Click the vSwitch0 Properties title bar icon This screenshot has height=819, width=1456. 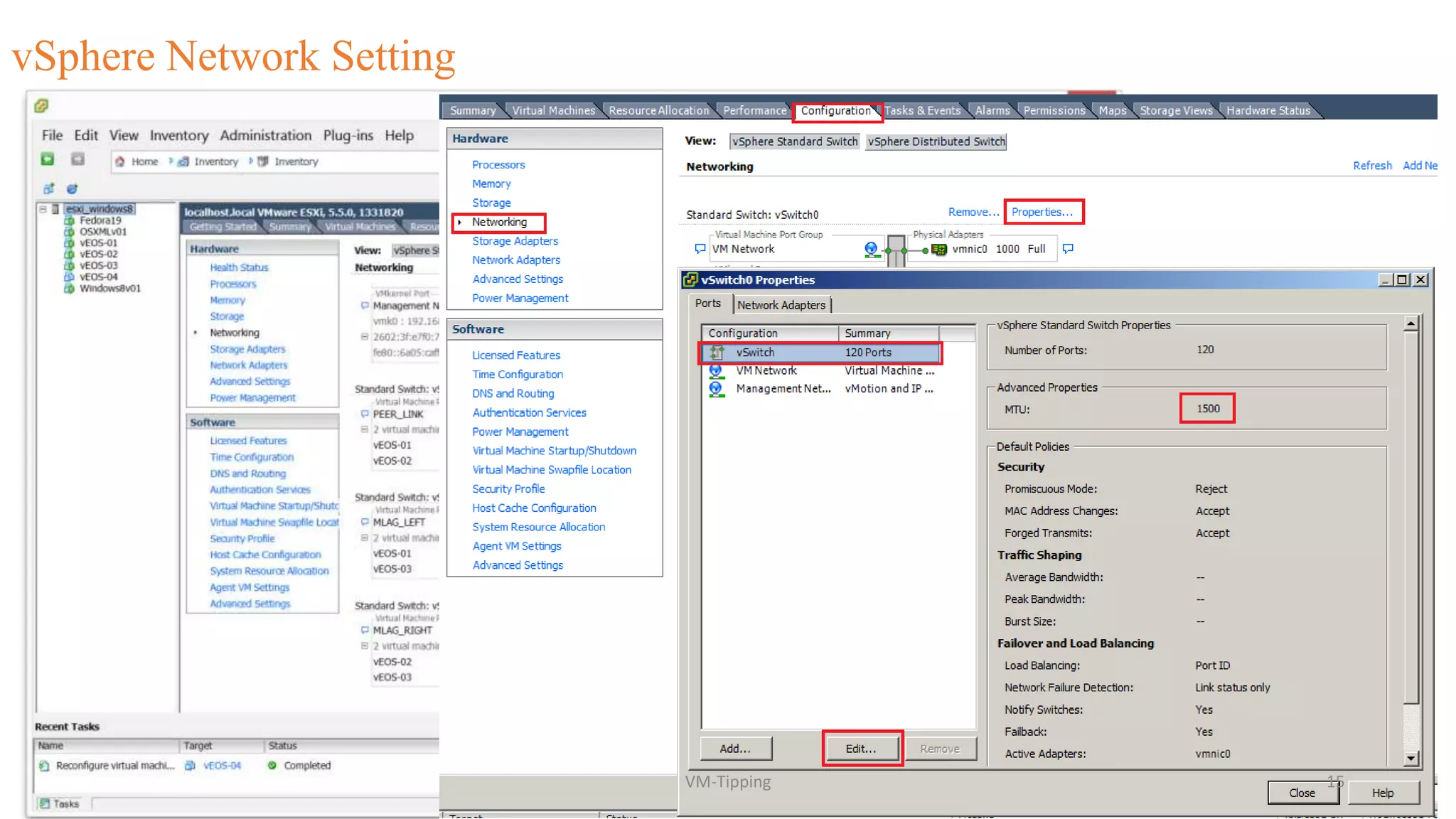[690, 279]
